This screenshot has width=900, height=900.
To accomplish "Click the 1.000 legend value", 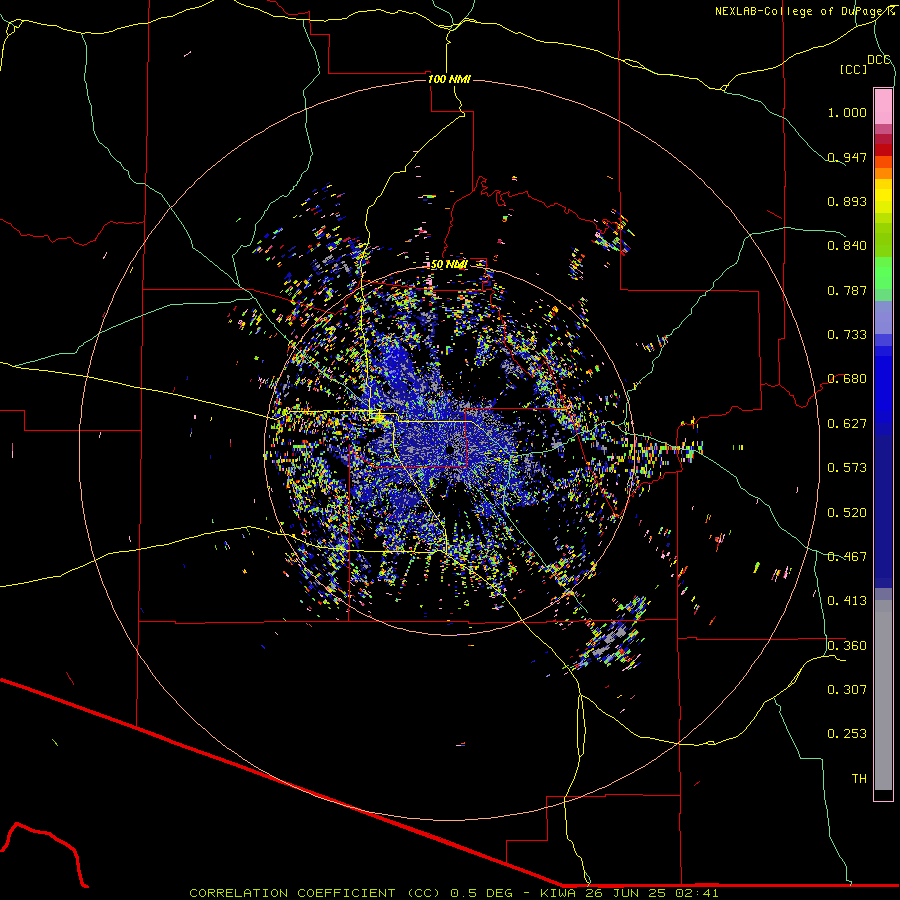I will [847, 112].
